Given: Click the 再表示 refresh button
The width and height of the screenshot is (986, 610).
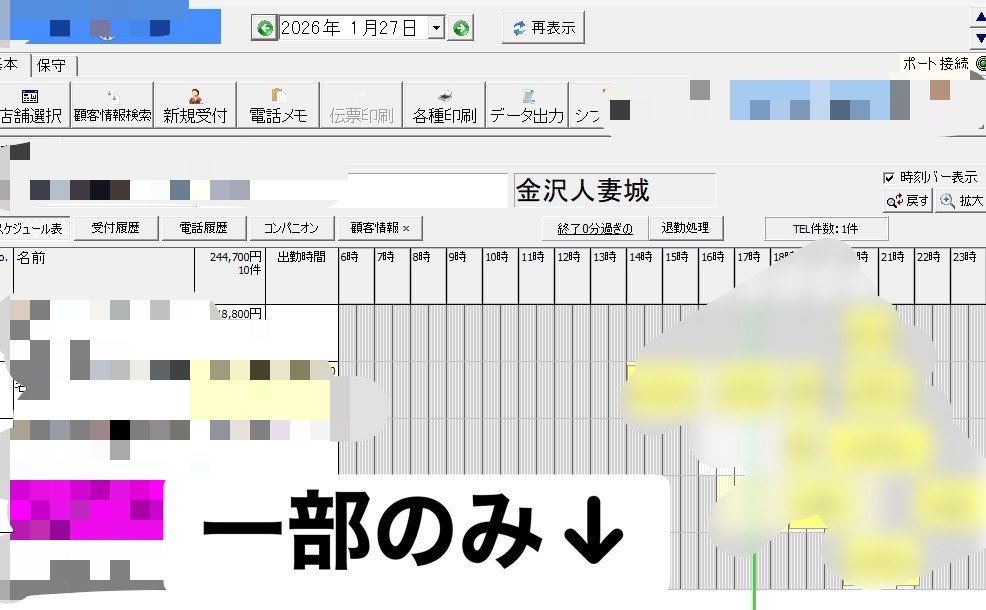Looking at the screenshot, I should (543, 28).
